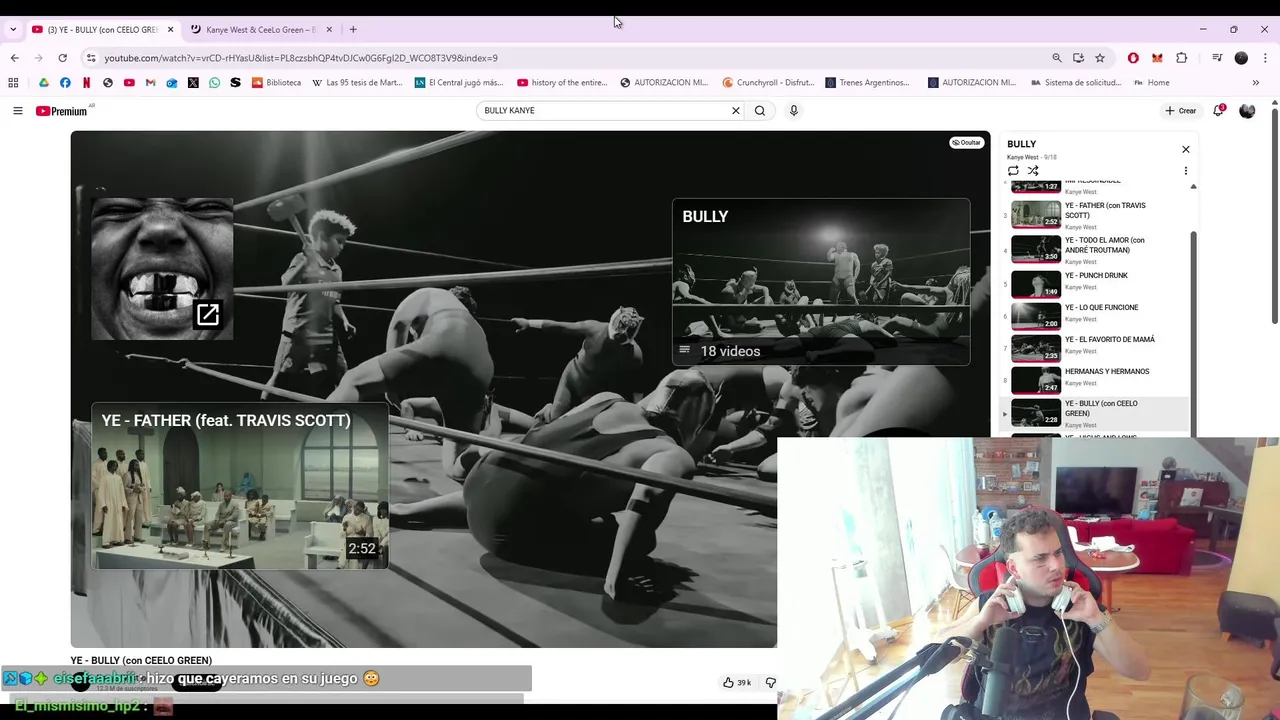Play HERMANAS Y HERMANOS playlist item
The width and height of the screenshot is (1280, 720).
point(1095,379)
